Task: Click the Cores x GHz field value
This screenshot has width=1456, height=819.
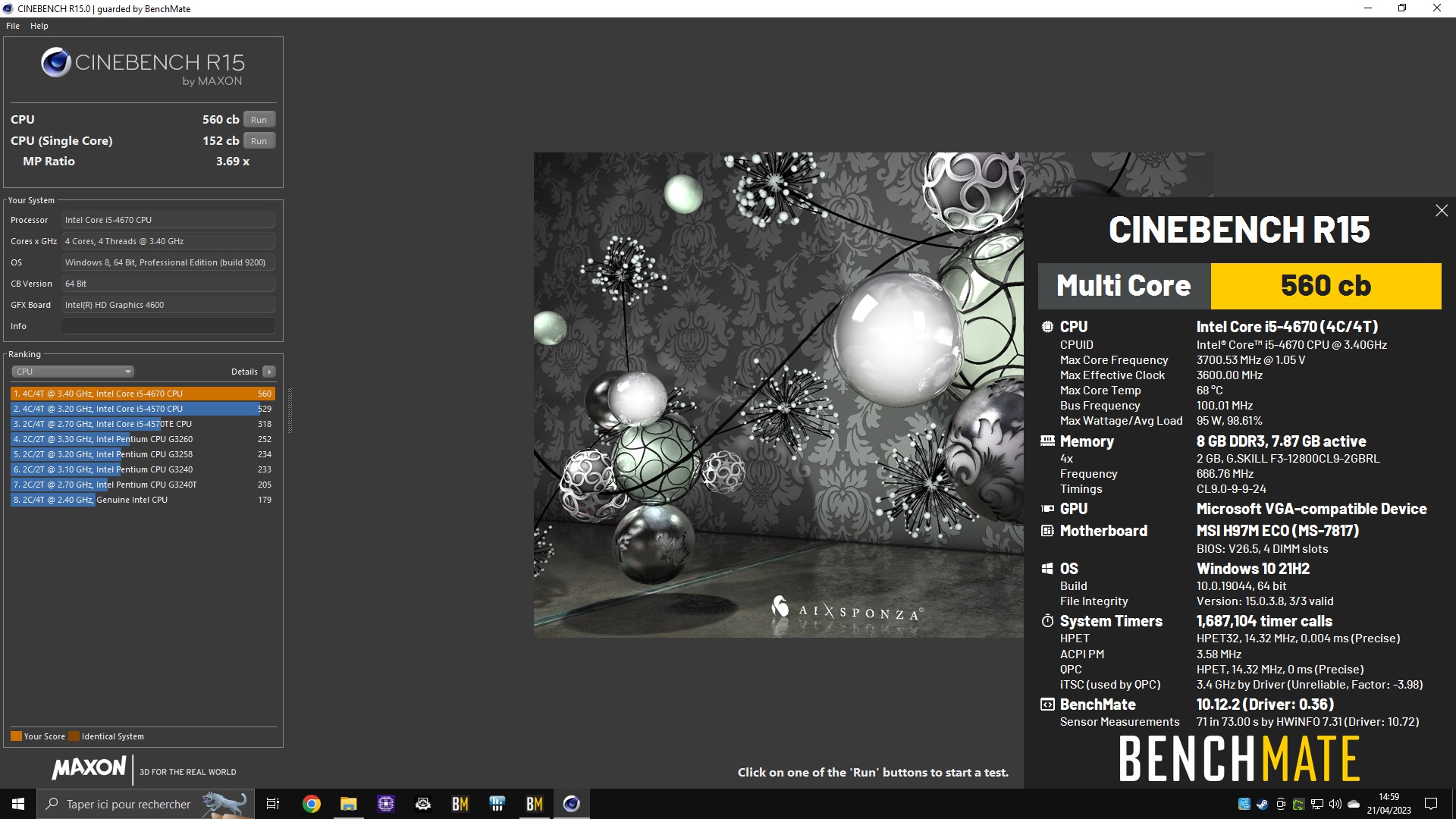Action: 168,241
